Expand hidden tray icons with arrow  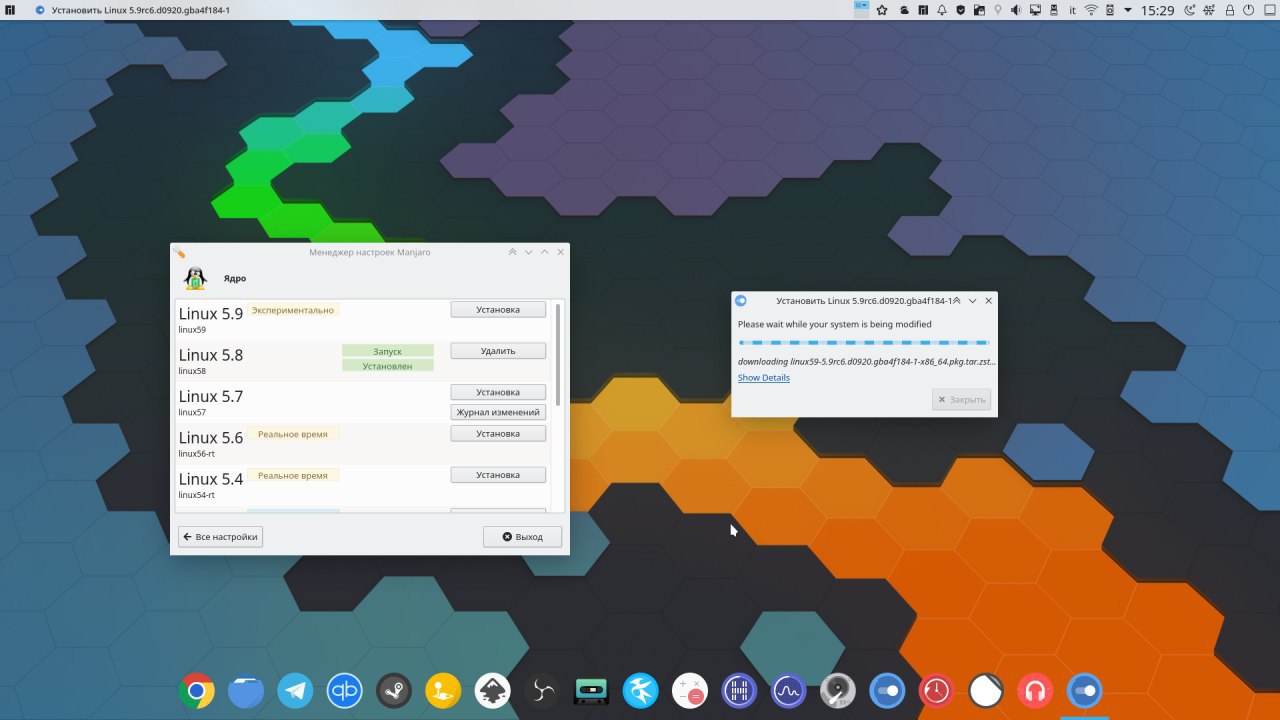tap(1128, 10)
